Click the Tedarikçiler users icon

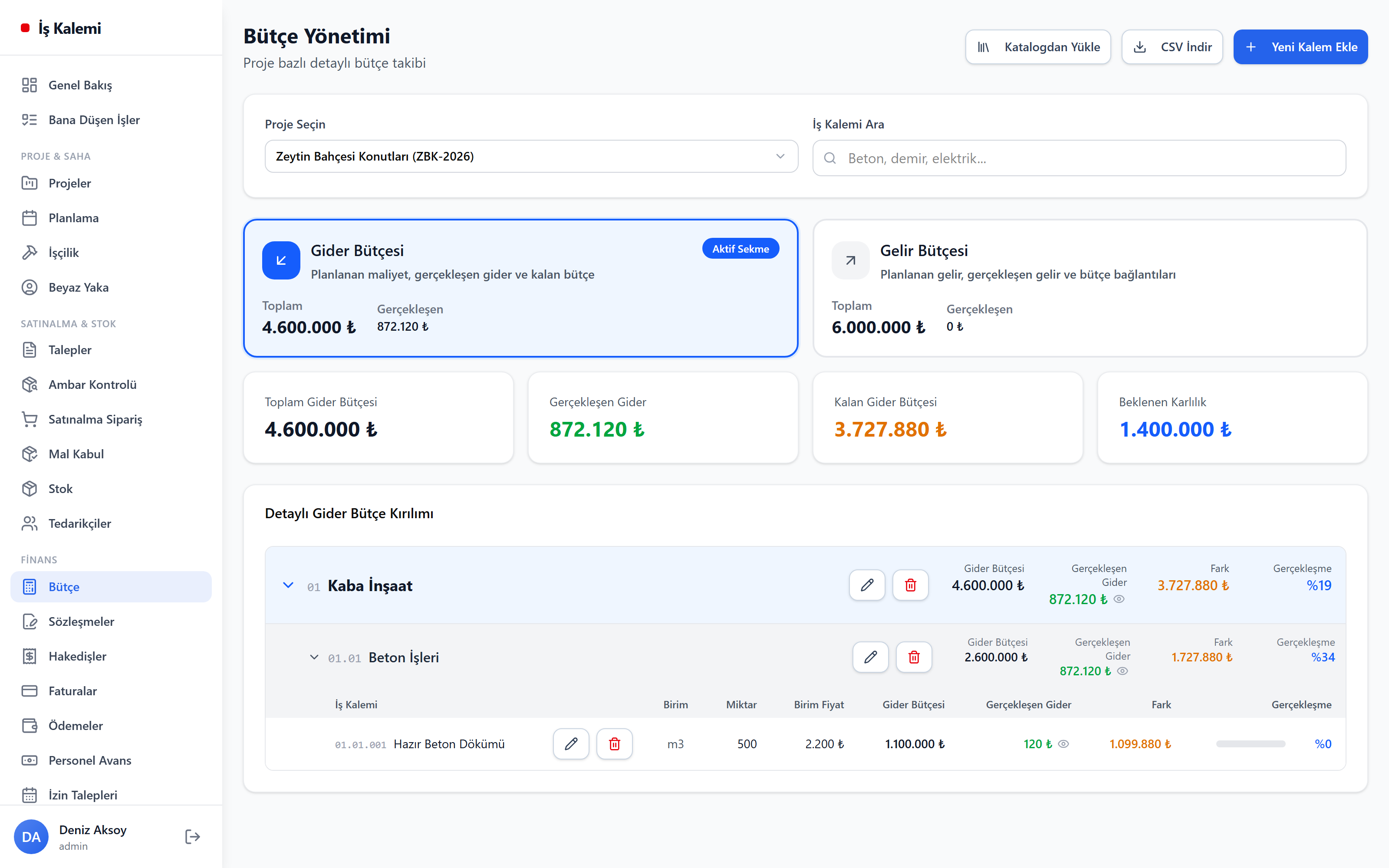coord(29,523)
